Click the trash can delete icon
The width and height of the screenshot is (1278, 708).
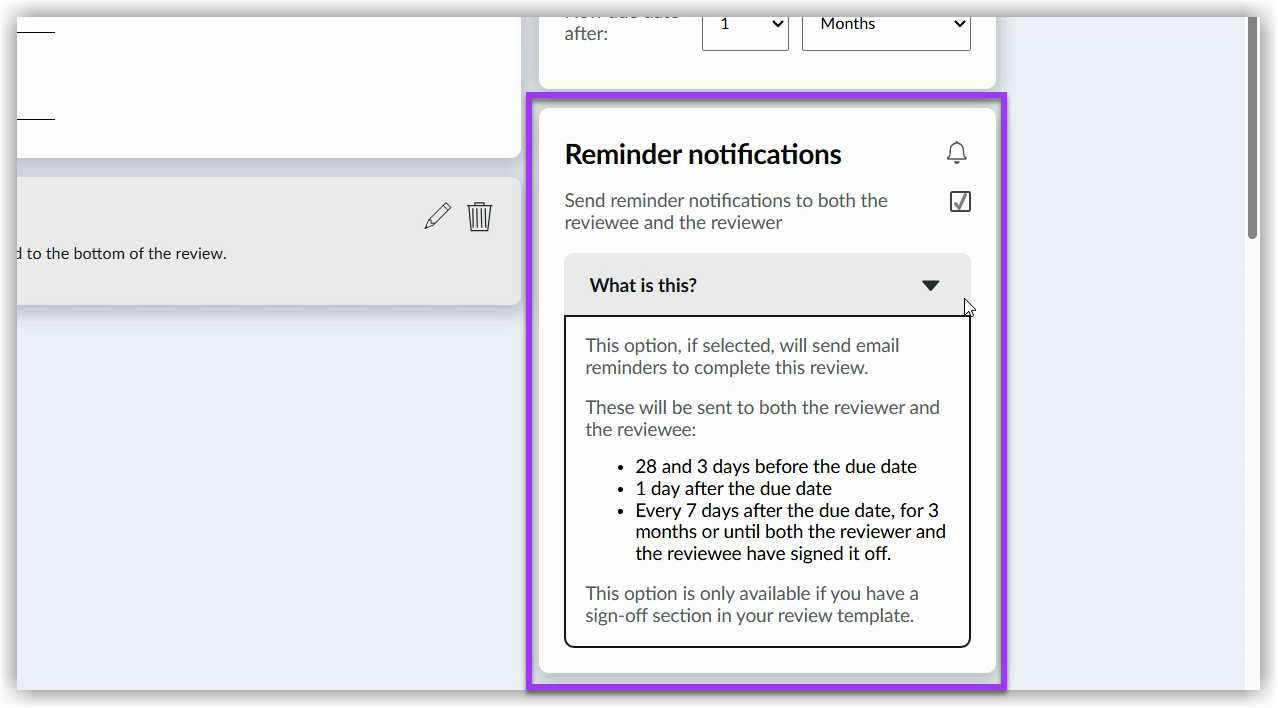click(479, 216)
